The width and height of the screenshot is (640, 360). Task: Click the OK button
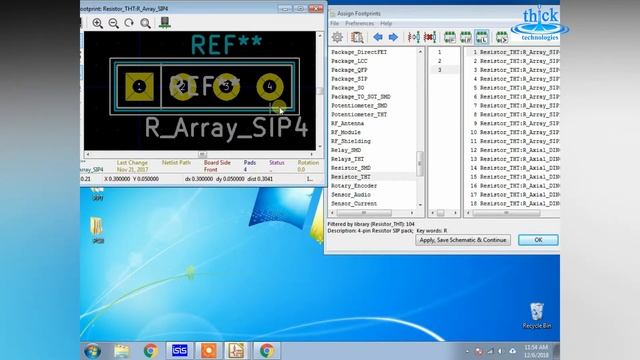pos(538,240)
